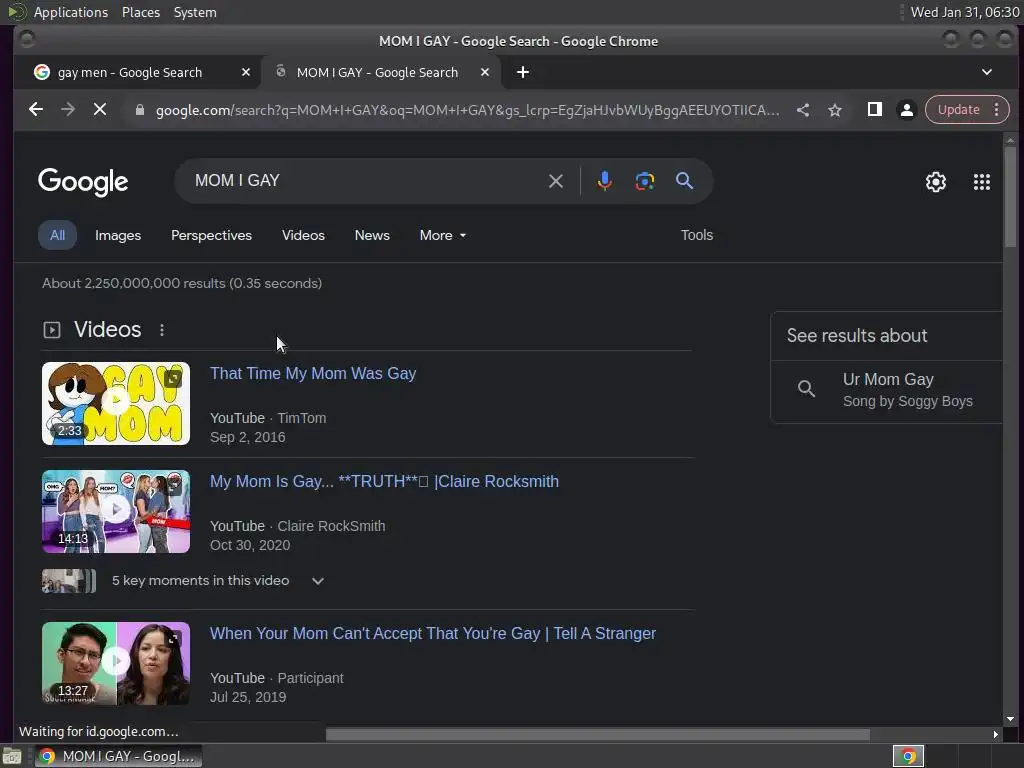Open the Videos section three-dot options
Screen dimensions: 1024x768
162,330
